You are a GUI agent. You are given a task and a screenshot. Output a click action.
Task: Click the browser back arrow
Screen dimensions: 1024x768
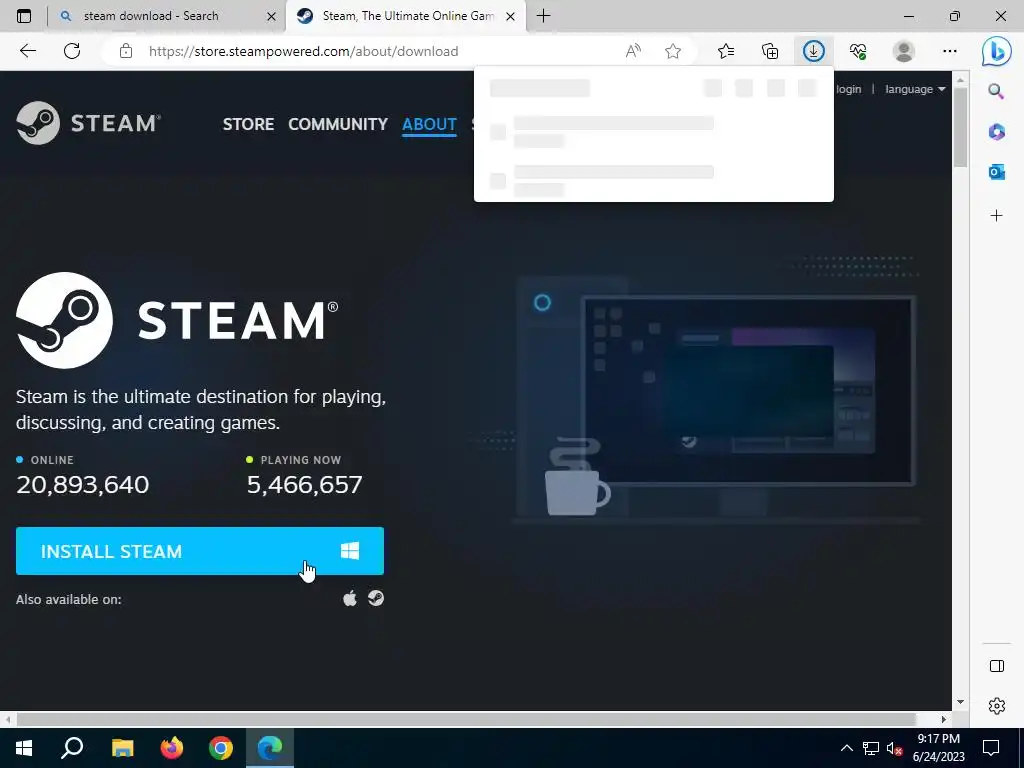pyautogui.click(x=27, y=51)
